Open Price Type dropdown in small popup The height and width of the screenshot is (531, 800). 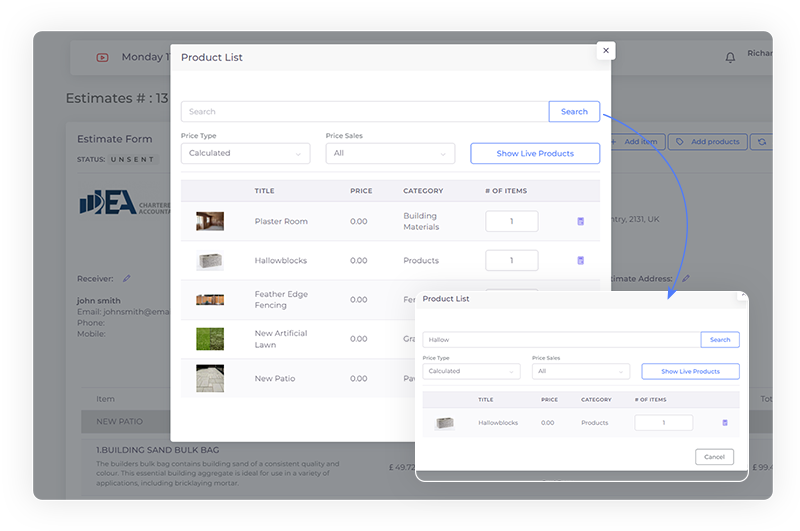point(471,371)
